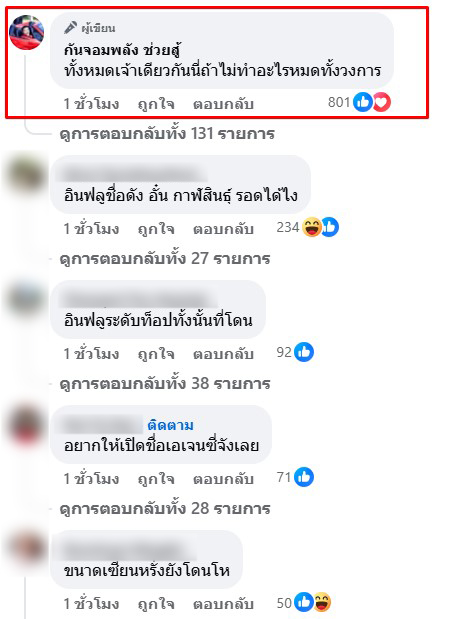Click ตอบกลับ under the อินฟลูระดับท็อป comment
Viewport: 459px width, 619px height.
coord(223,354)
